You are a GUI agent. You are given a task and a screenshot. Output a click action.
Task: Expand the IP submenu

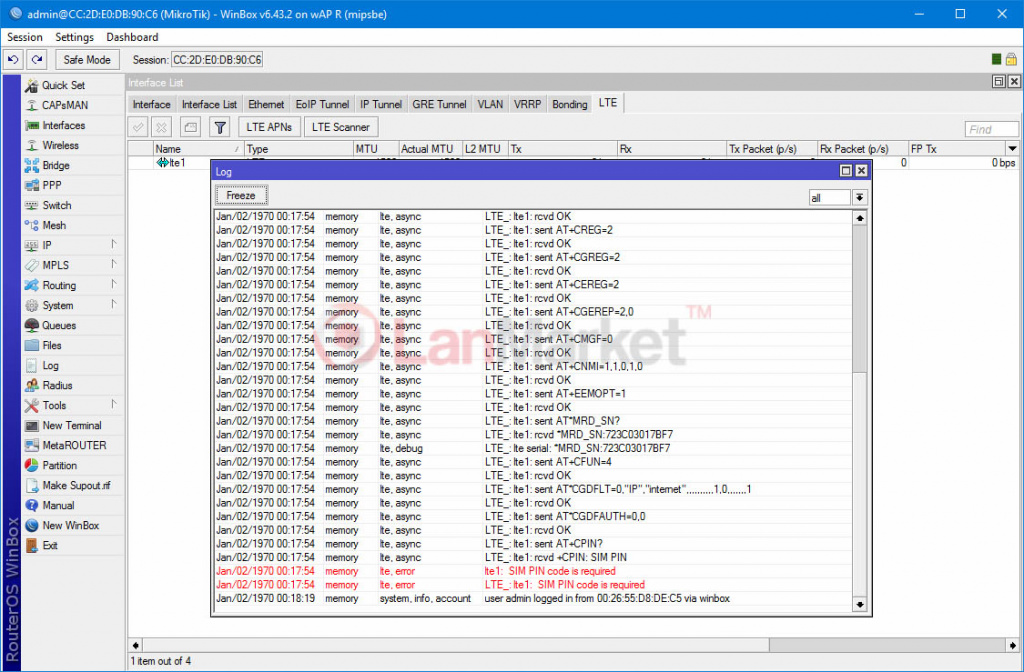pyautogui.click(x=47, y=245)
